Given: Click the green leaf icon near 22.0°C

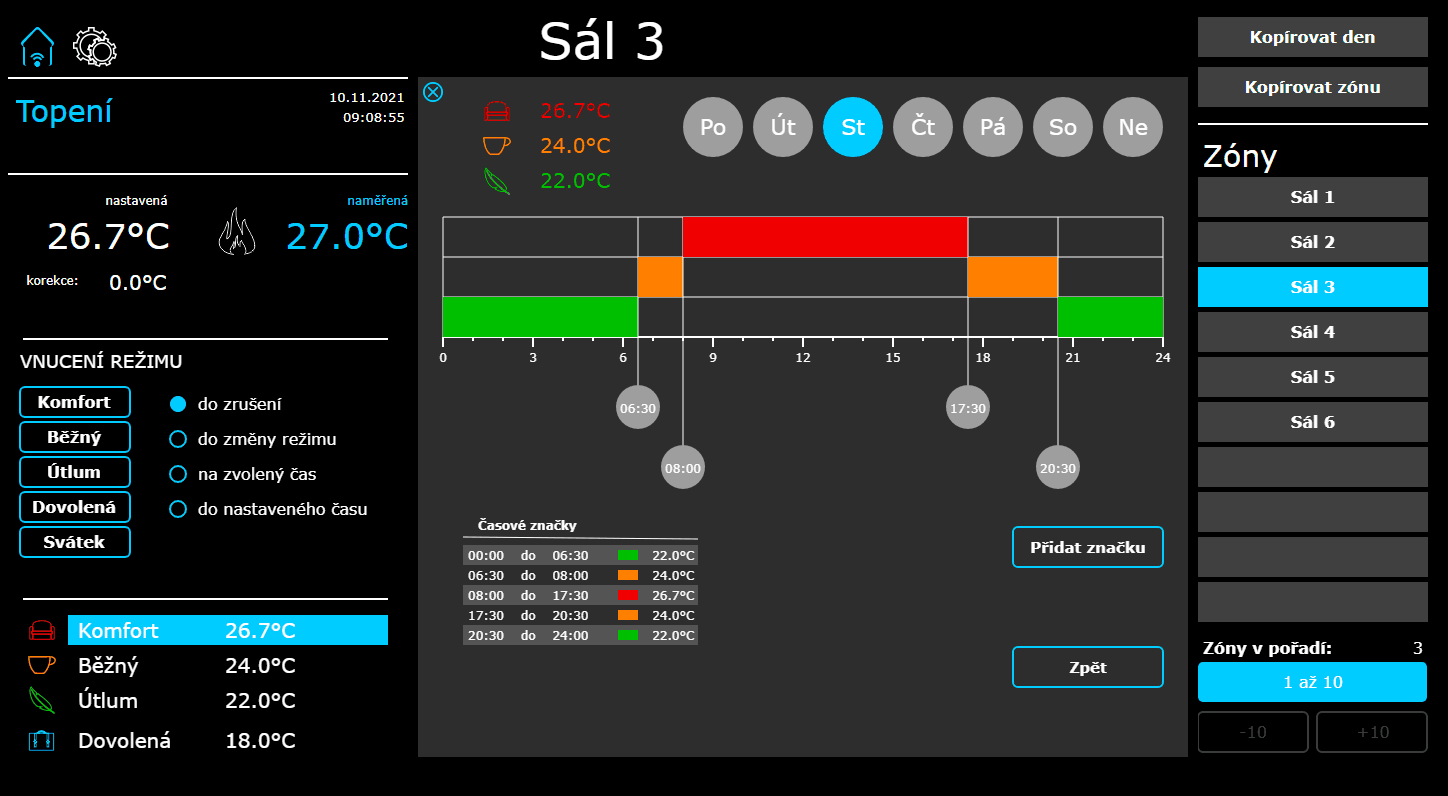Looking at the screenshot, I should click(x=496, y=181).
